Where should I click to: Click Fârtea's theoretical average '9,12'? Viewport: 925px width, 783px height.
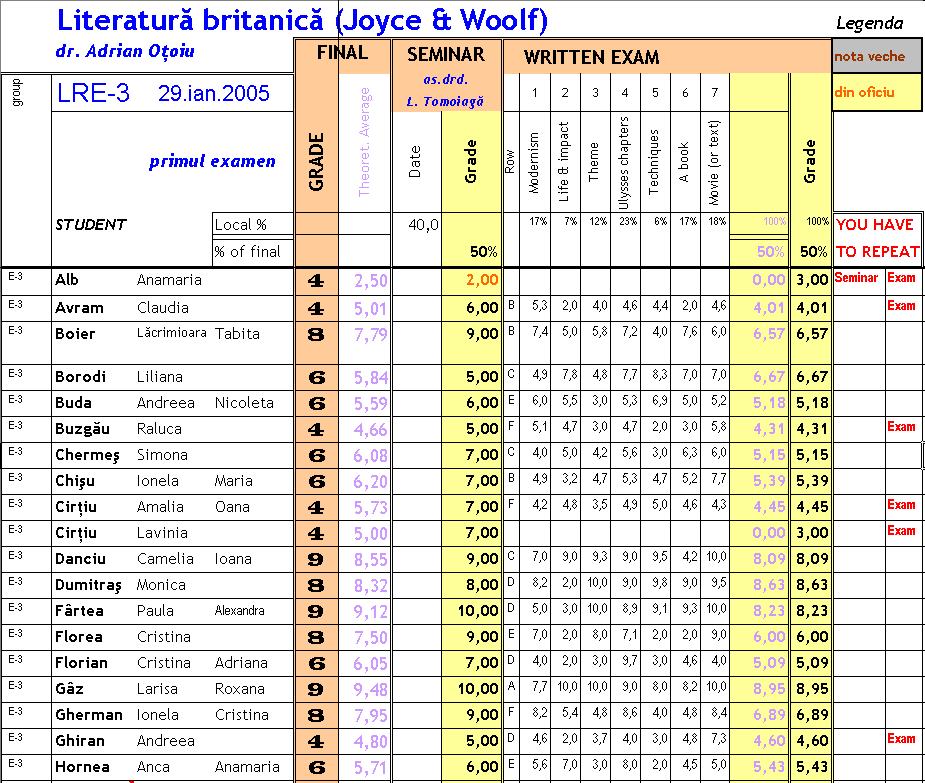point(370,612)
